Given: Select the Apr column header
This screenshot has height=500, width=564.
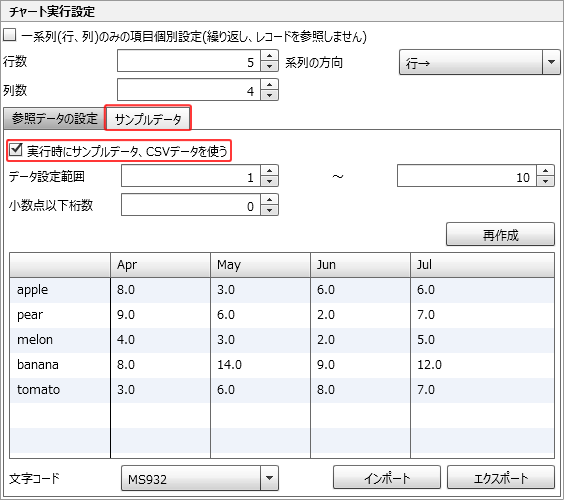Looking at the screenshot, I should click(160, 265).
